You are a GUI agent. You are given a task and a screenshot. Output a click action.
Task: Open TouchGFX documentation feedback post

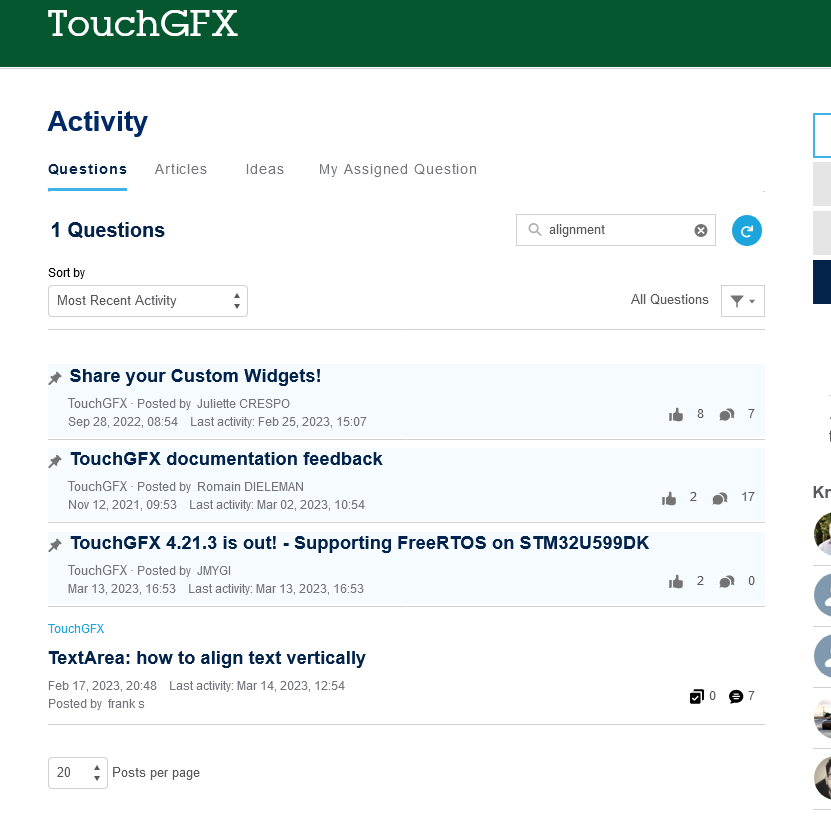click(226, 459)
